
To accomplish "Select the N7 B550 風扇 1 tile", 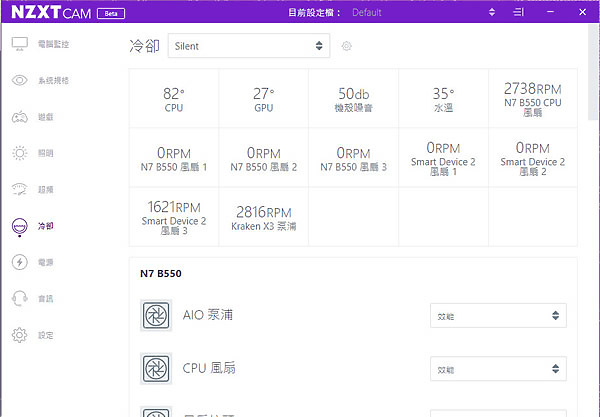I will pyautogui.click(x=174, y=158).
